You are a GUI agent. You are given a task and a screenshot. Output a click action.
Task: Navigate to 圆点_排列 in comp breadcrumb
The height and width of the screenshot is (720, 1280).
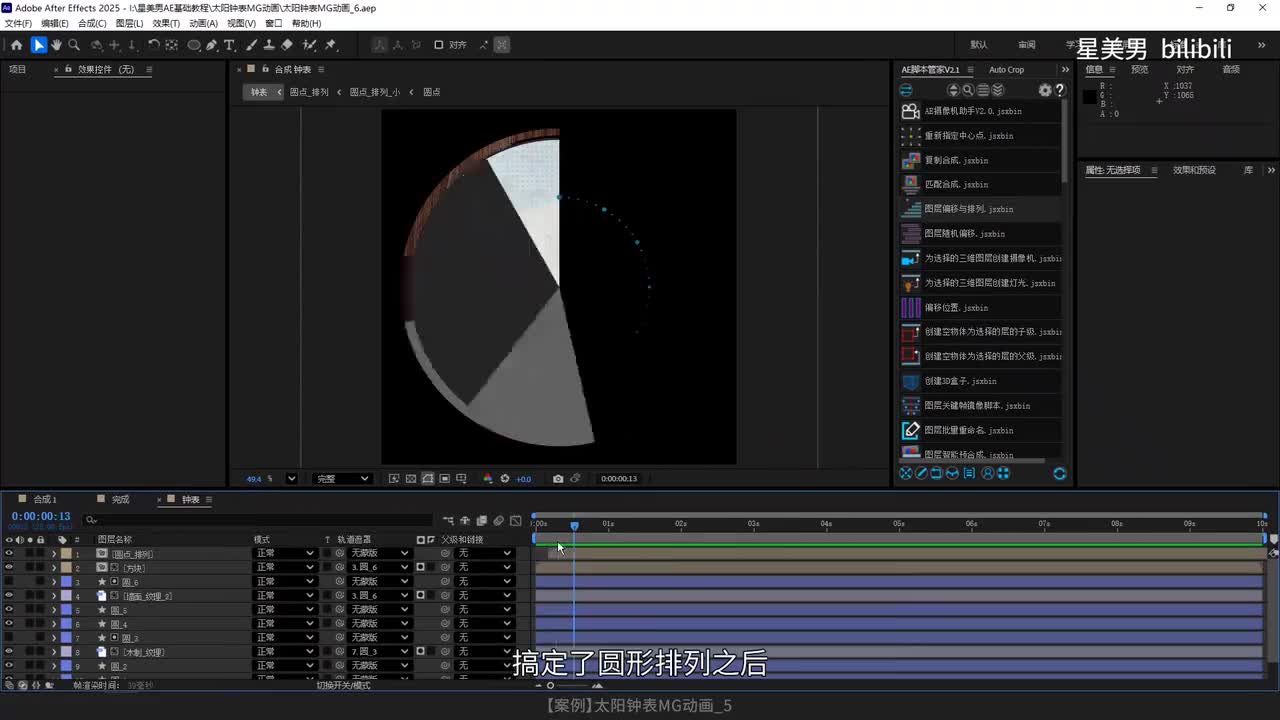pyautogui.click(x=309, y=92)
